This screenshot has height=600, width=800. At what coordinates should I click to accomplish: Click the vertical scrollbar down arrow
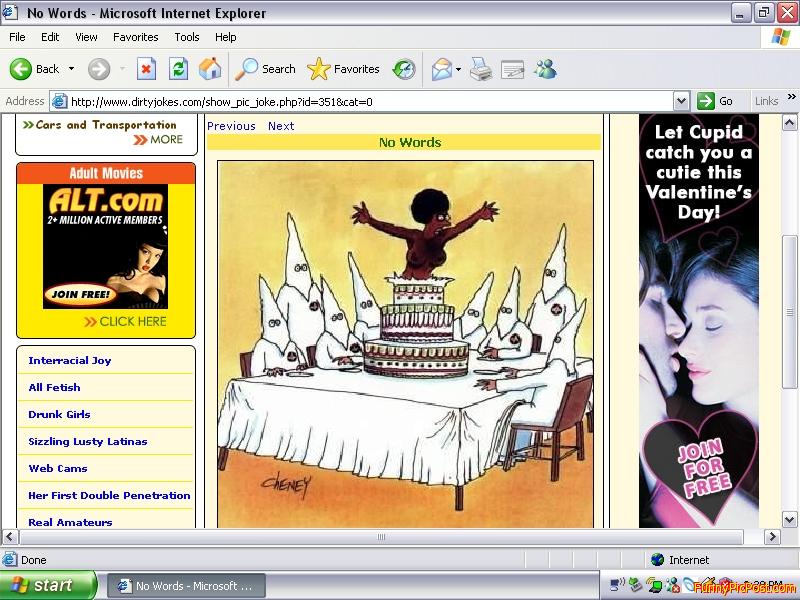pos(789,520)
